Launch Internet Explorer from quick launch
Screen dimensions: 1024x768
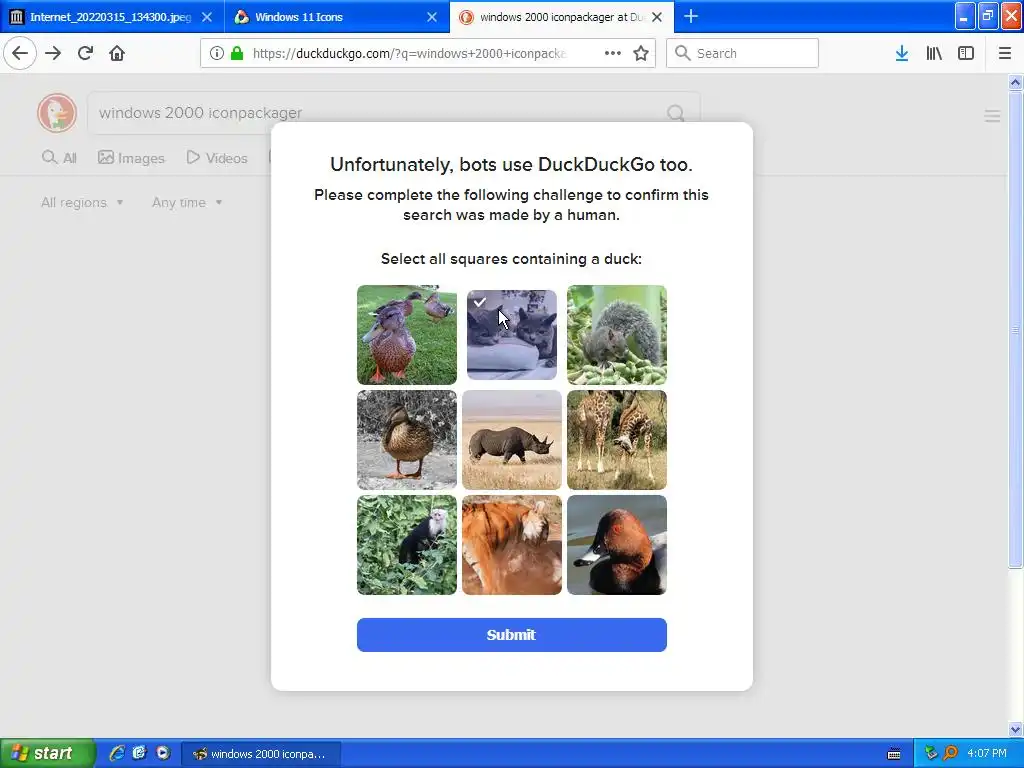pyautogui.click(x=117, y=753)
